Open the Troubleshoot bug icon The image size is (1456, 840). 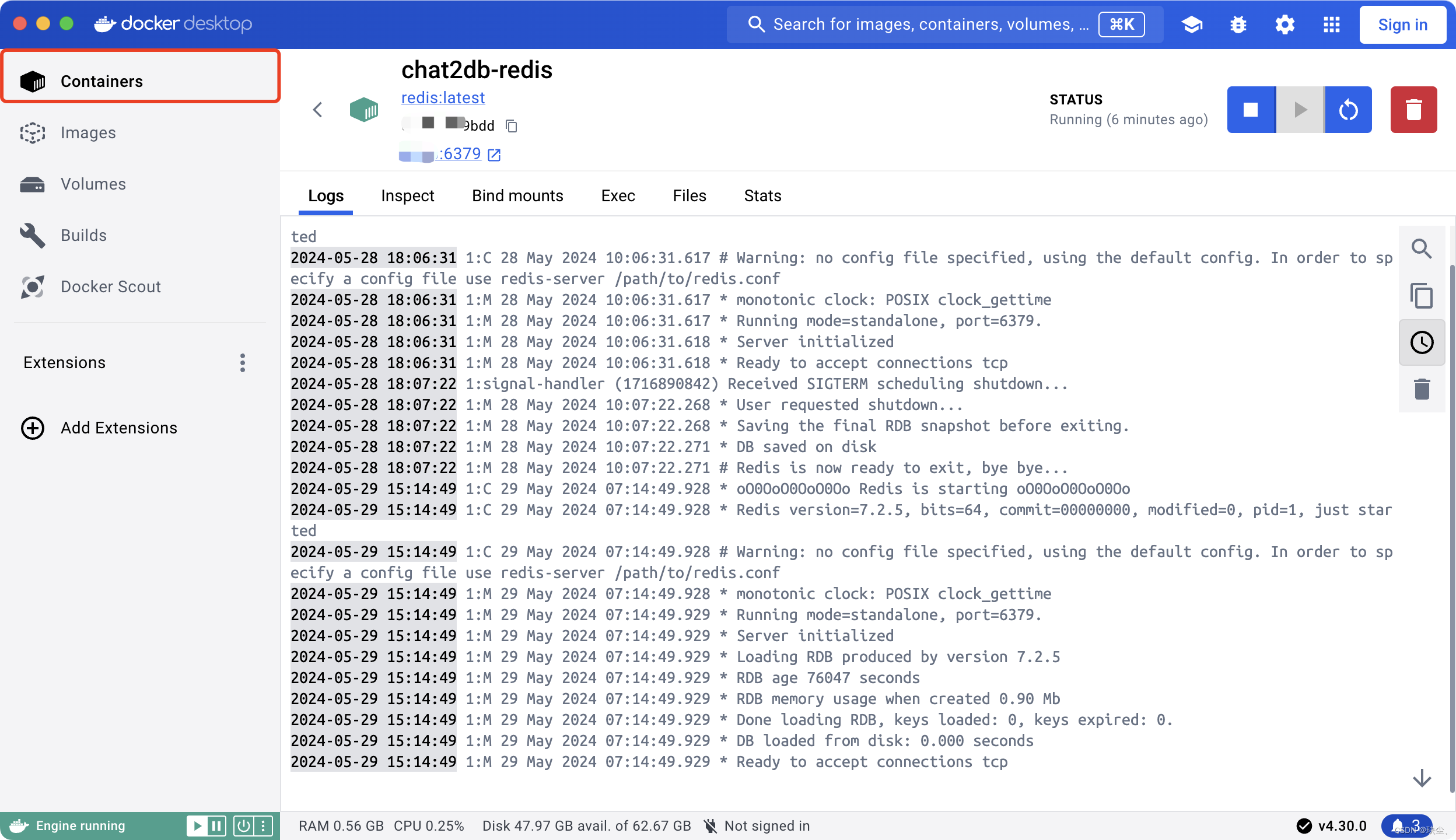[x=1238, y=24]
